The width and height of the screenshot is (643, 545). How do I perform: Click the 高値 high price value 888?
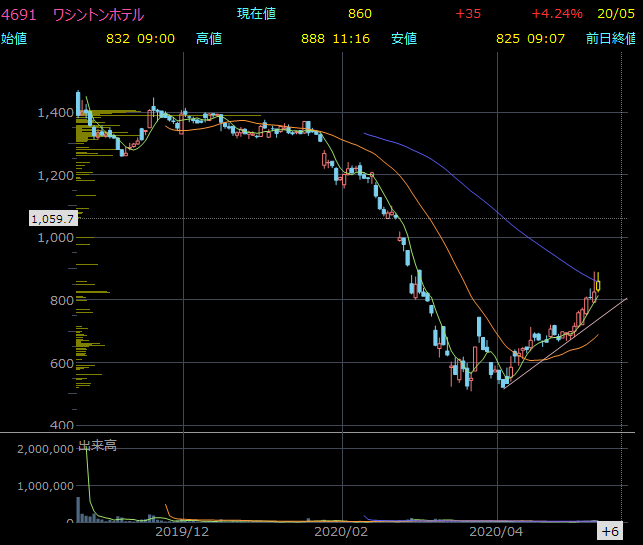[x=313, y=38]
